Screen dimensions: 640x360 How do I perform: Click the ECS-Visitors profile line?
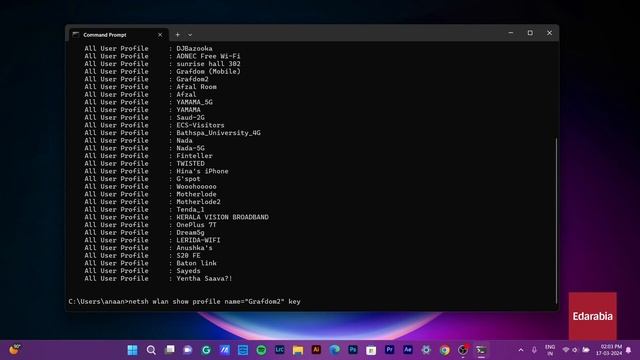[154, 125]
